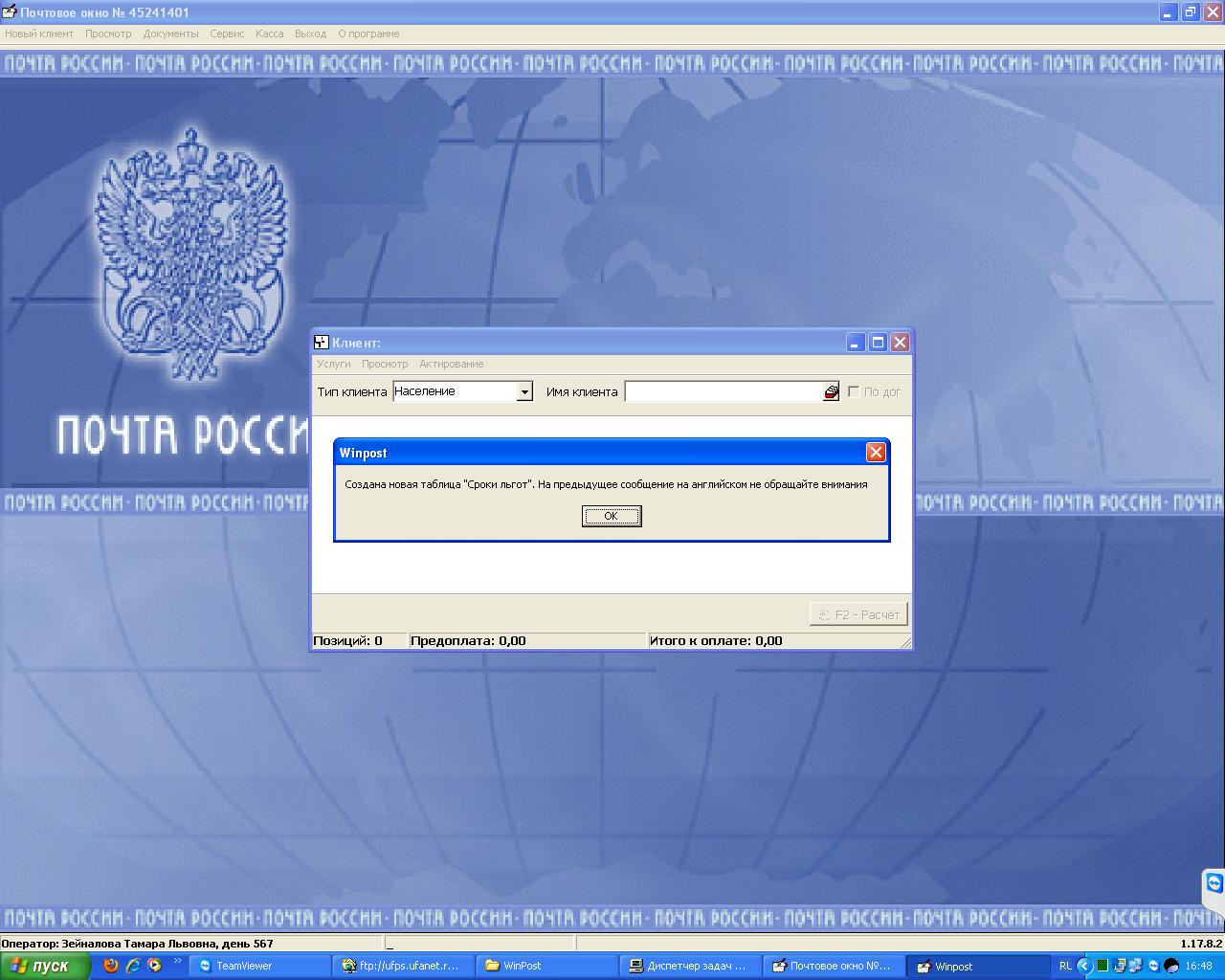This screenshot has height=980, width=1225.
Task: Click the Имя клиента label
Action: click(x=582, y=391)
